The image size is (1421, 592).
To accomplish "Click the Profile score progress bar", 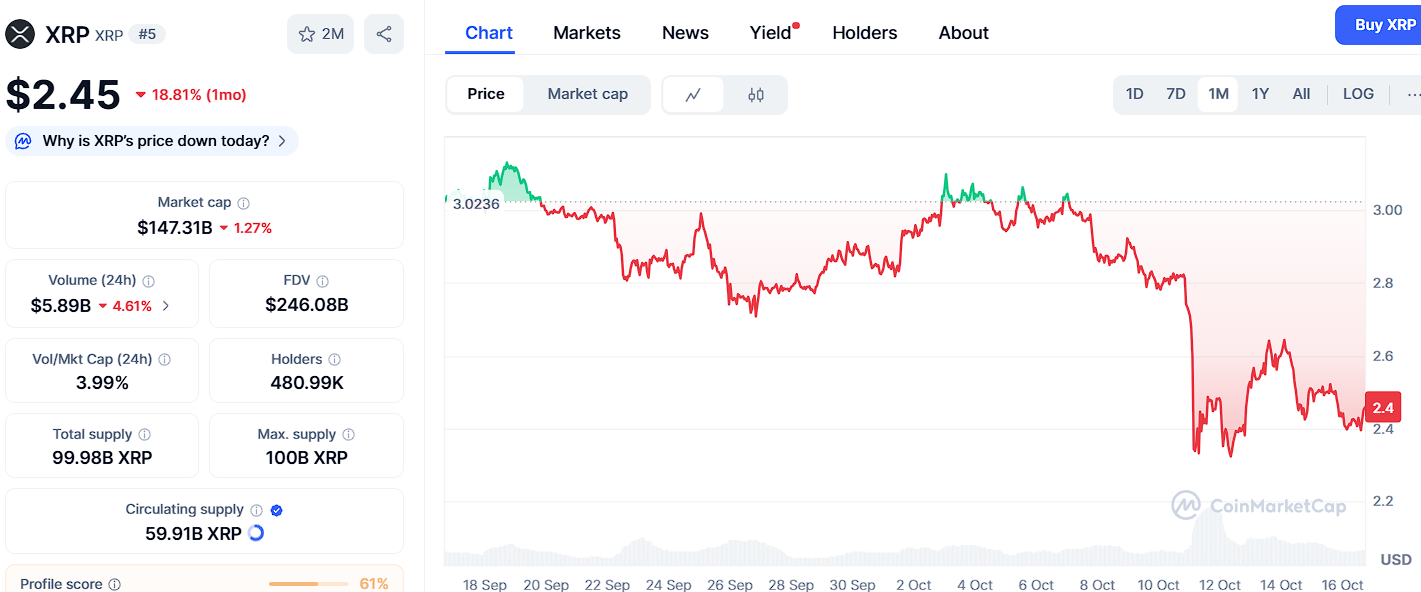I will pyautogui.click(x=308, y=583).
